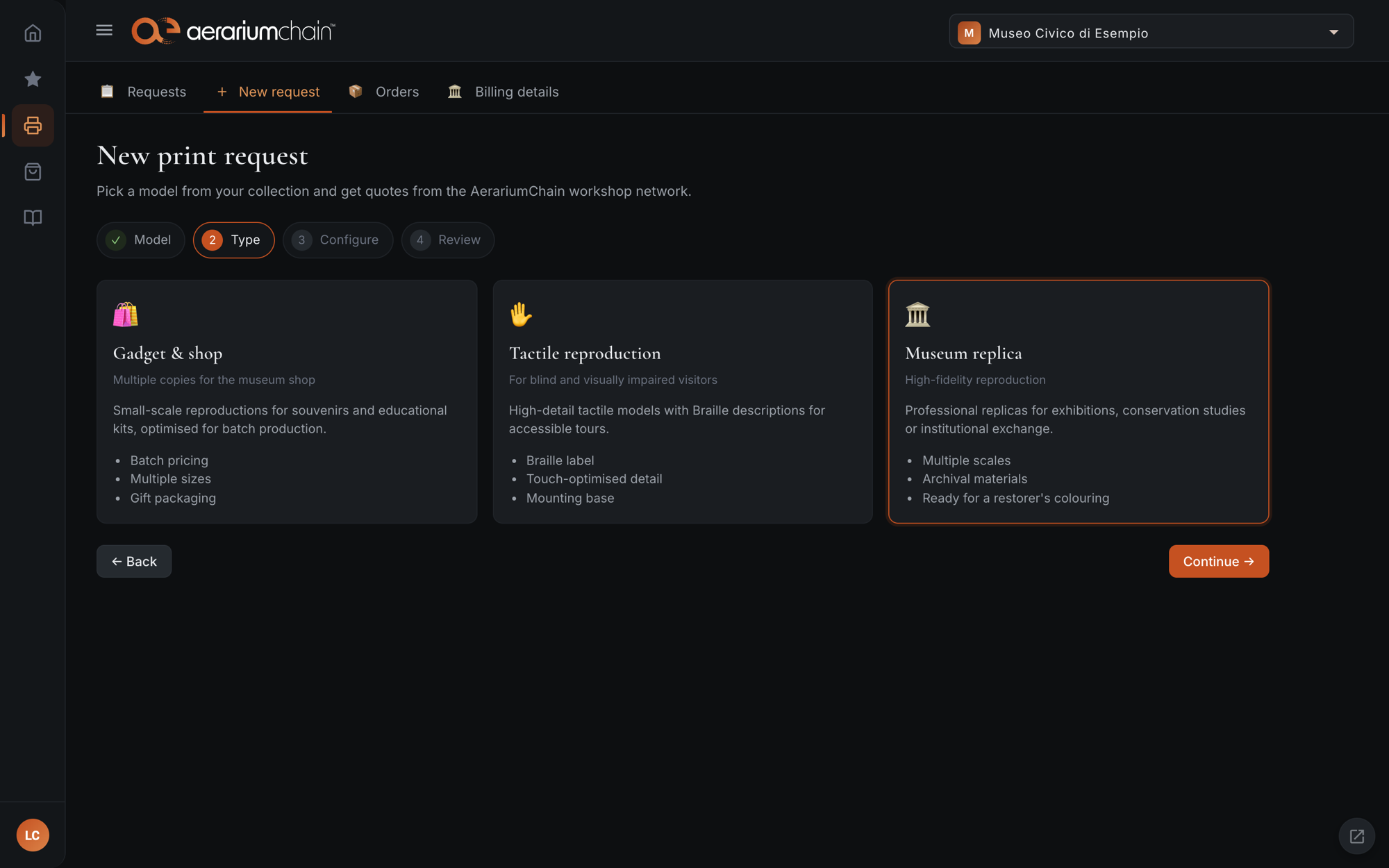This screenshot has height=868, width=1389.
Task: Go to completed Model step
Action: [x=141, y=240]
